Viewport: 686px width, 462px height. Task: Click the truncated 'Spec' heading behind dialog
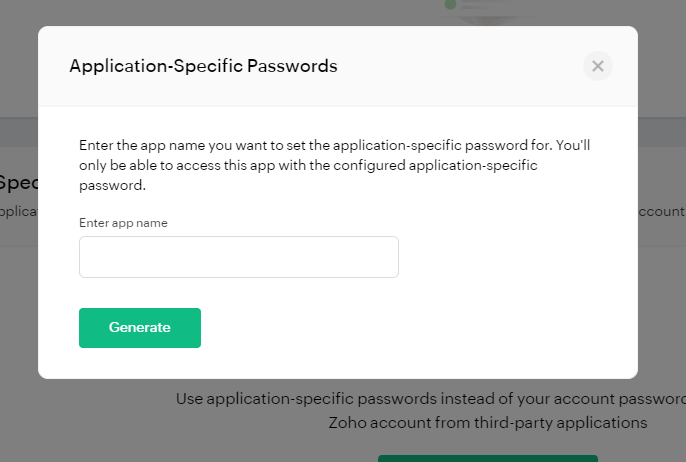19,182
